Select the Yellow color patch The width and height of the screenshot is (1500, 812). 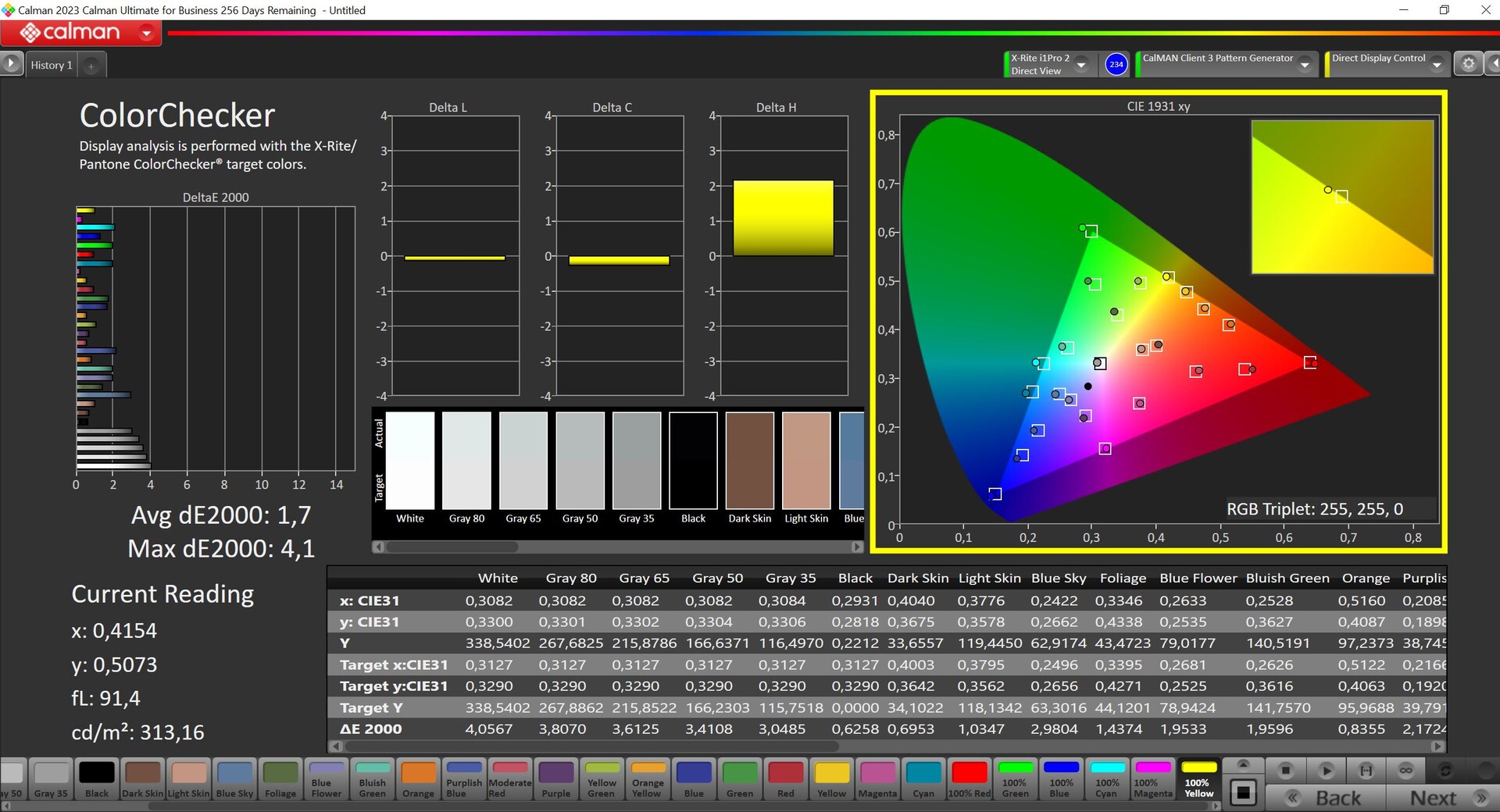click(831, 779)
